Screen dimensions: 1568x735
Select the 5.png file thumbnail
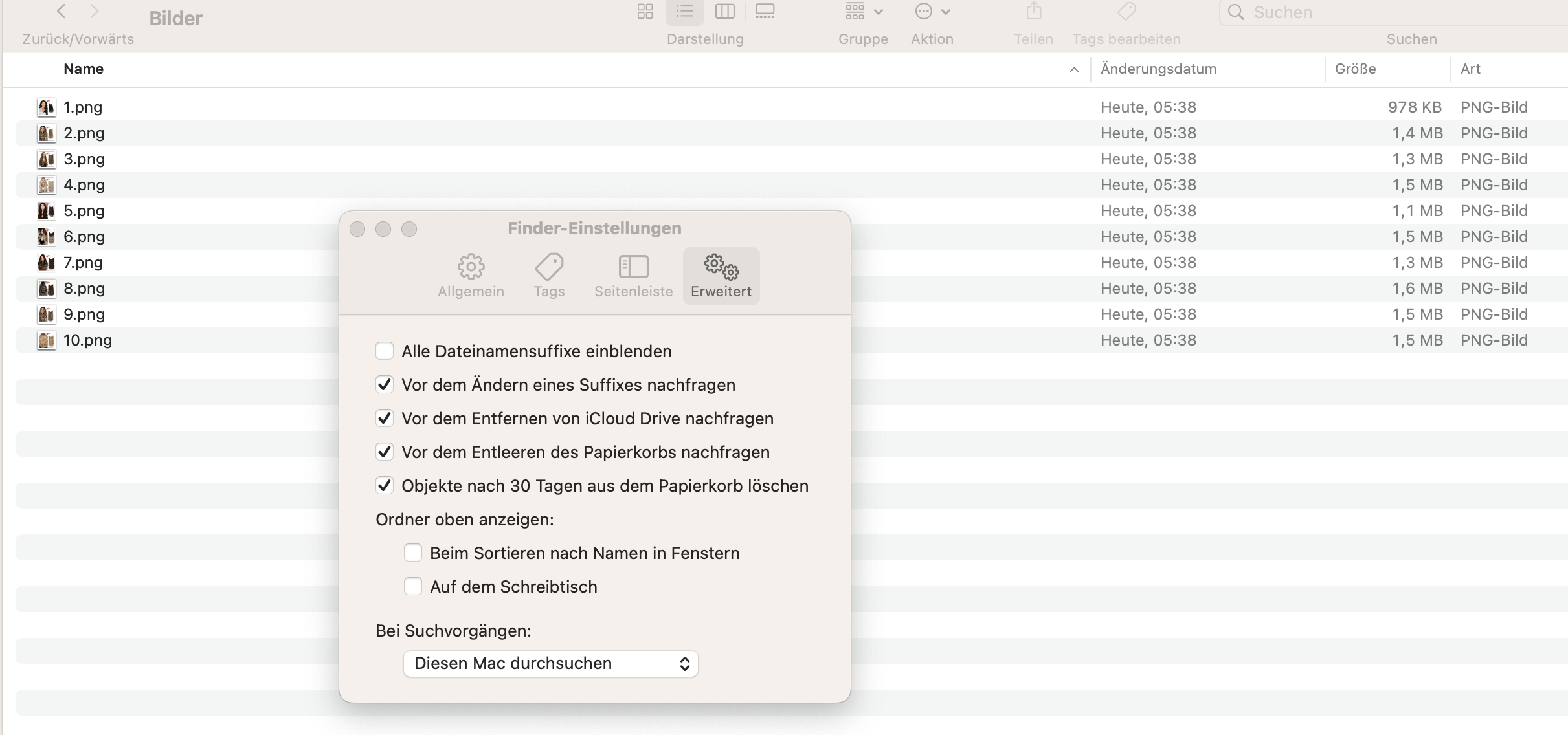[x=46, y=211]
